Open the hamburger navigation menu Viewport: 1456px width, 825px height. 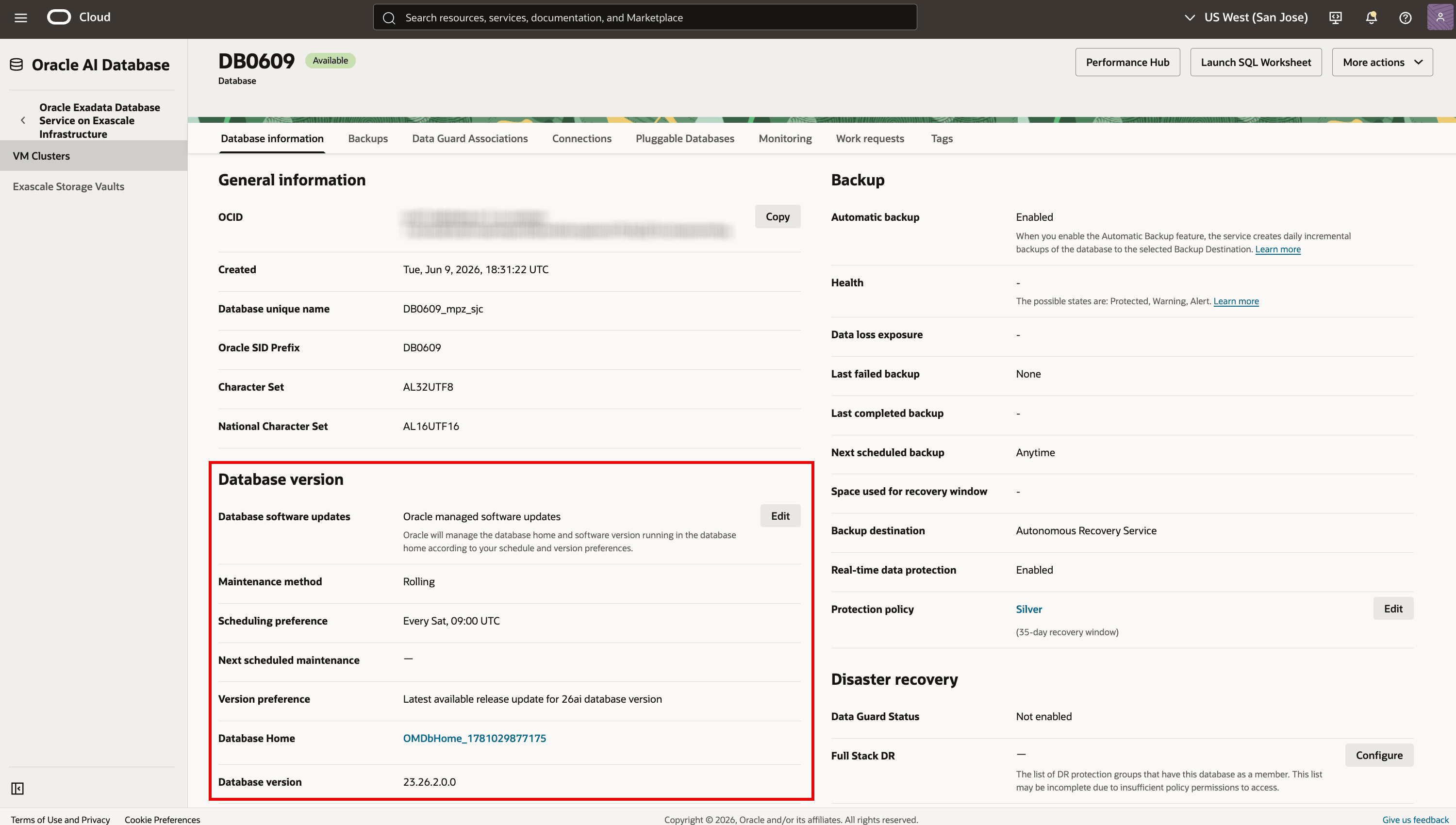pos(21,17)
